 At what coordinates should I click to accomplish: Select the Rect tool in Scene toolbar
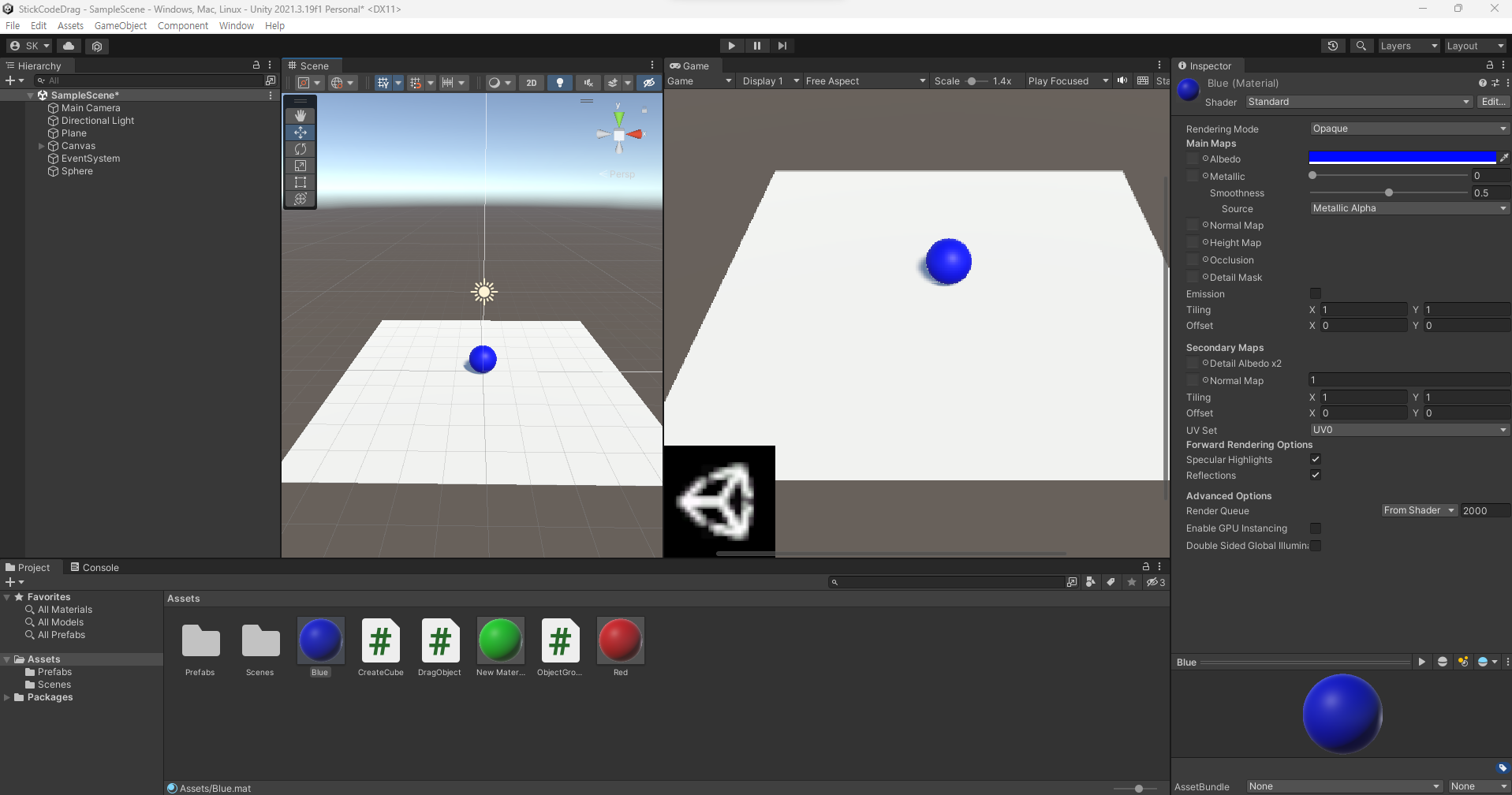pos(301,182)
